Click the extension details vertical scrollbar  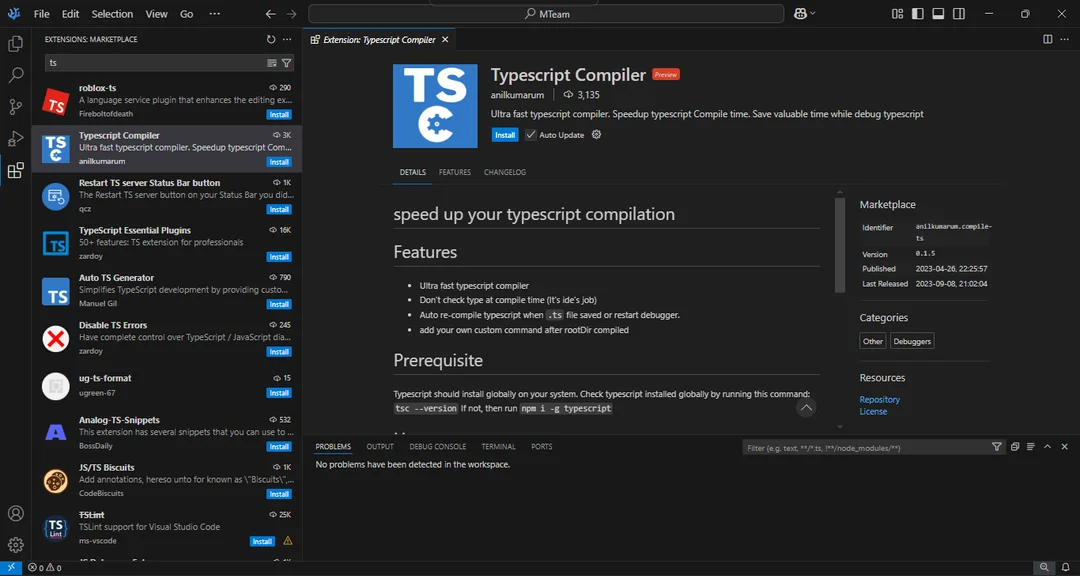tap(840, 245)
